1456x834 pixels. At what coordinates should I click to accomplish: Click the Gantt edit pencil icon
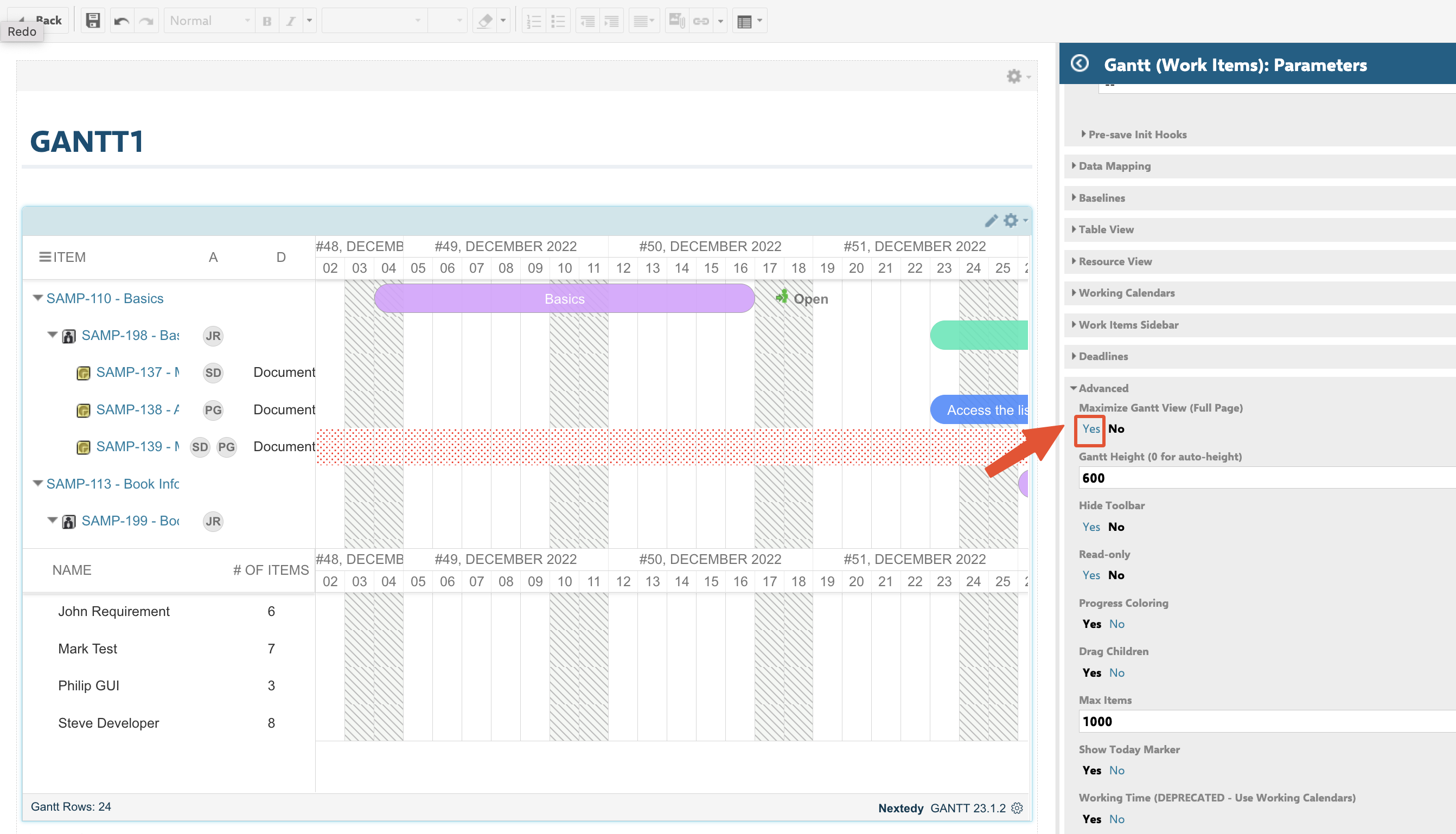pos(991,221)
